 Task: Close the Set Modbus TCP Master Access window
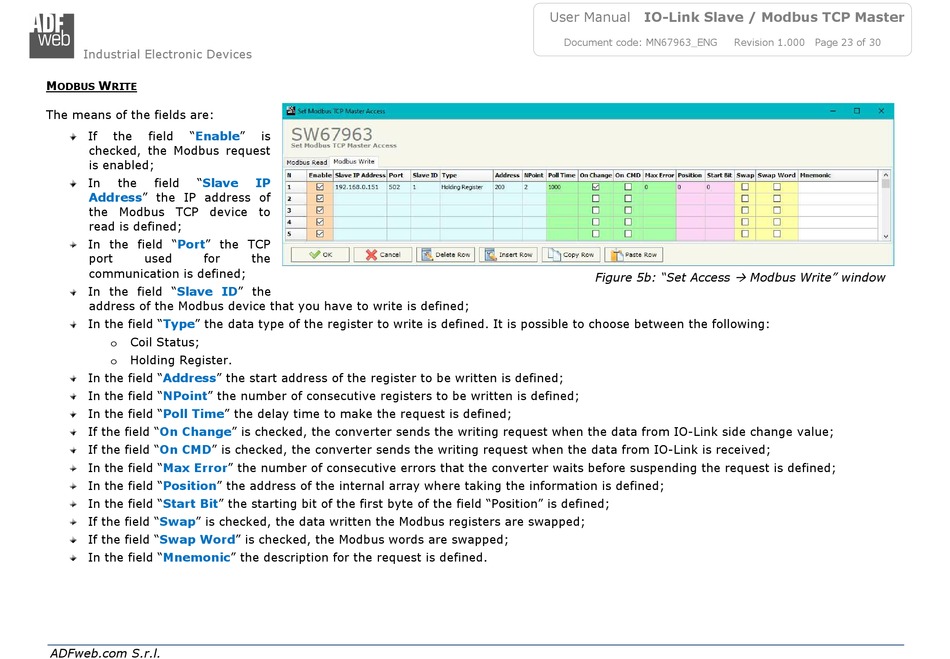point(881,111)
